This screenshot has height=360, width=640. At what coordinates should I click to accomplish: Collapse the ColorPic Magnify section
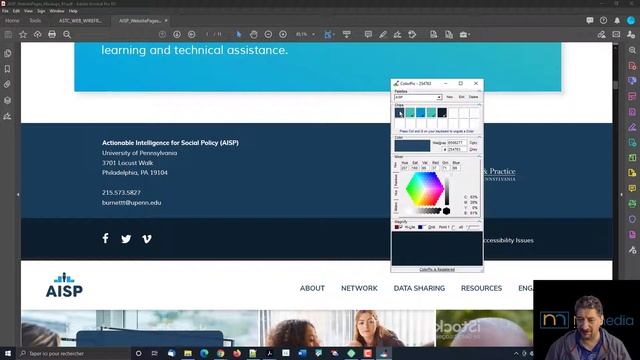point(479,222)
